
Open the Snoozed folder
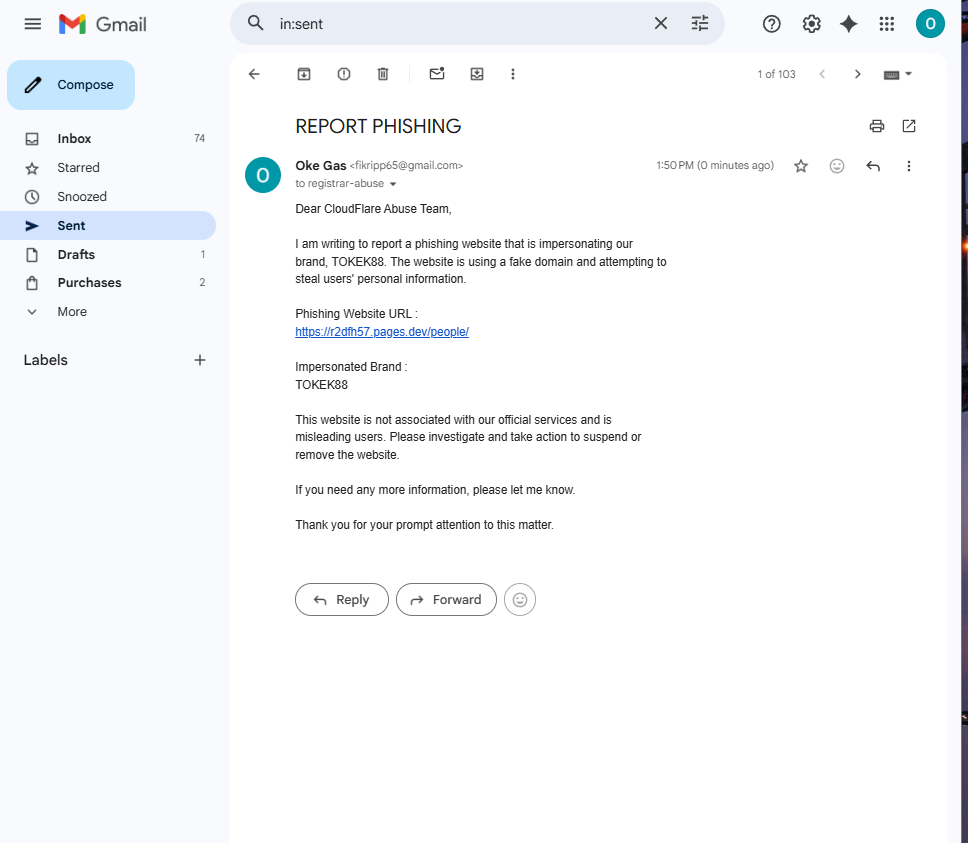[x=108, y=196]
